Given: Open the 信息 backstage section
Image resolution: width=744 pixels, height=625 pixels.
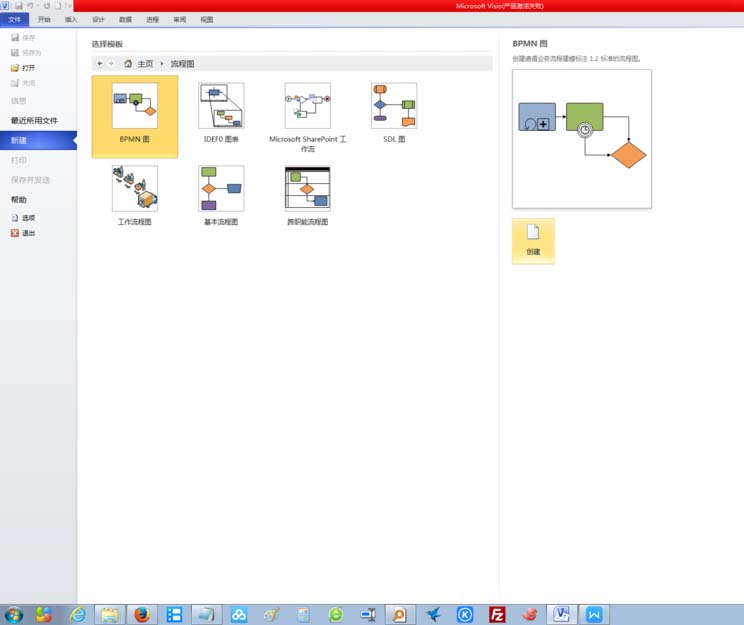Looking at the screenshot, I should tap(19, 101).
